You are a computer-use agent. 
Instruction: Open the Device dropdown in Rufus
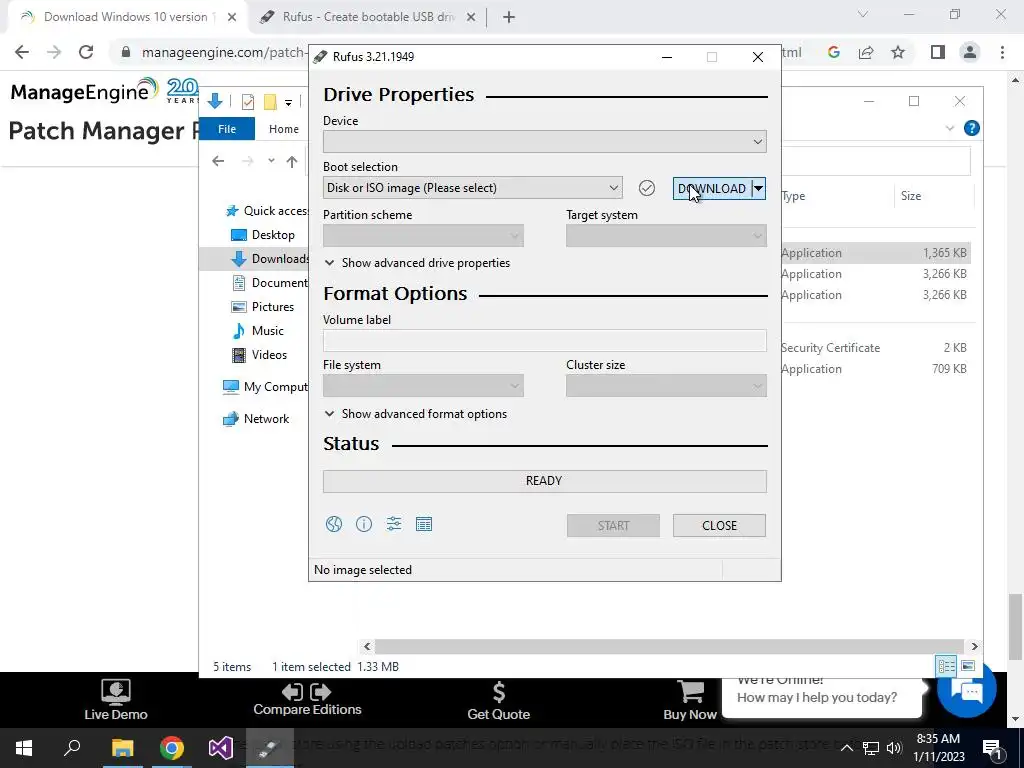(x=545, y=141)
